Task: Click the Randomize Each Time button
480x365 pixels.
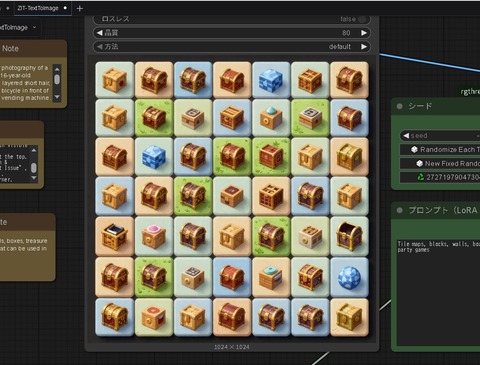Action: 440,150
